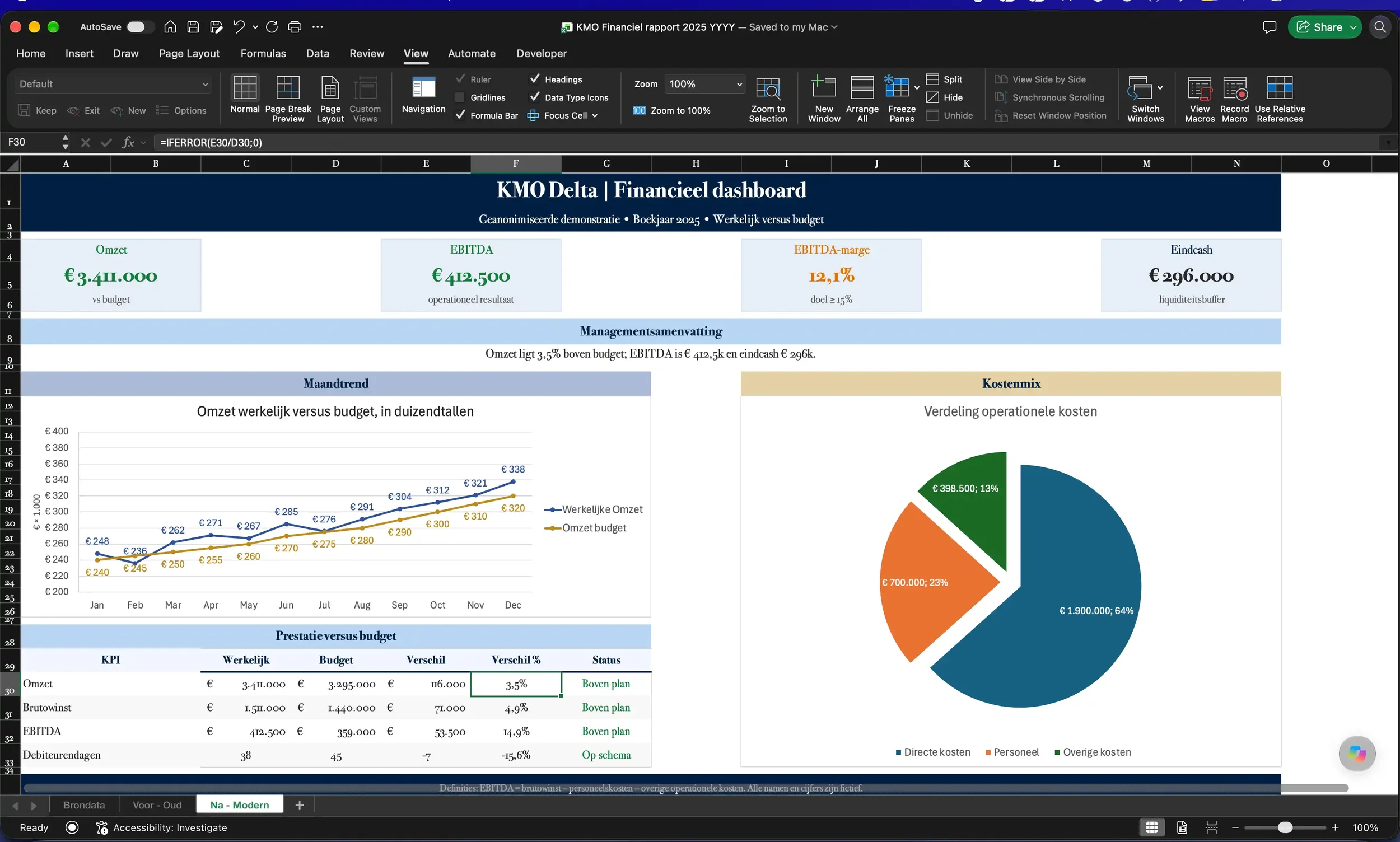The width and height of the screenshot is (1400, 842).
Task: Uncheck the Headings checkbox
Action: pyautogui.click(x=535, y=79)
